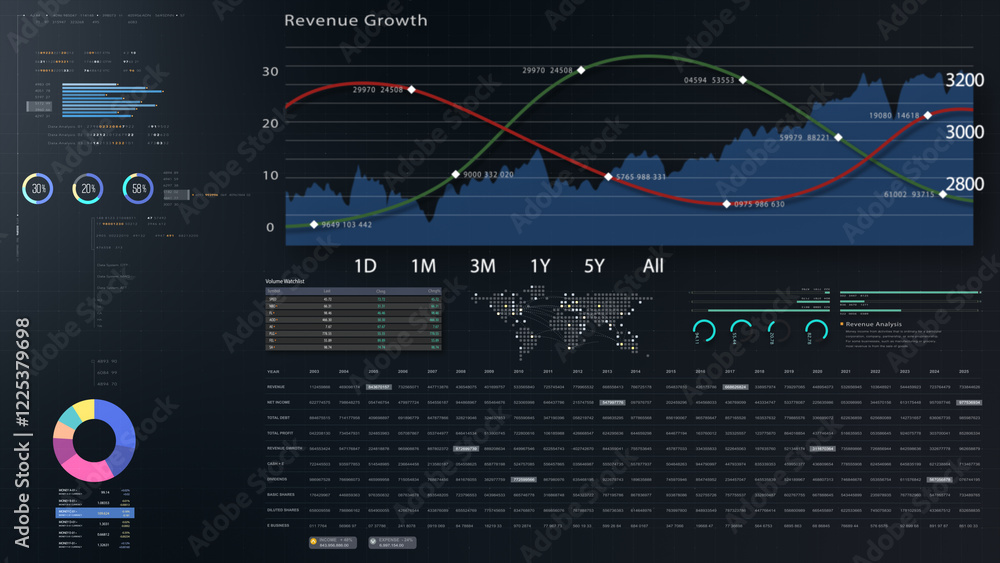Select highlighted REVENUE cell under 2005
Screen dimensions: 1000x563
click(379, 387)
